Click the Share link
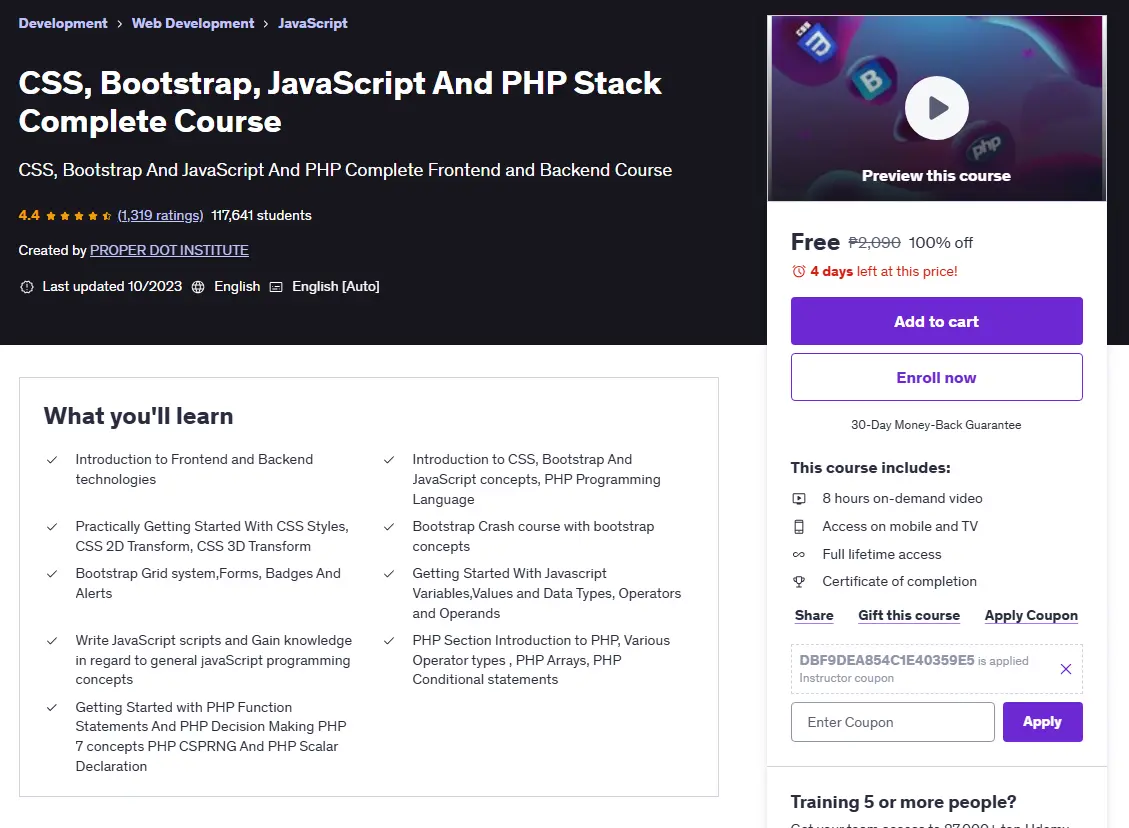 [x=814, y=616]
